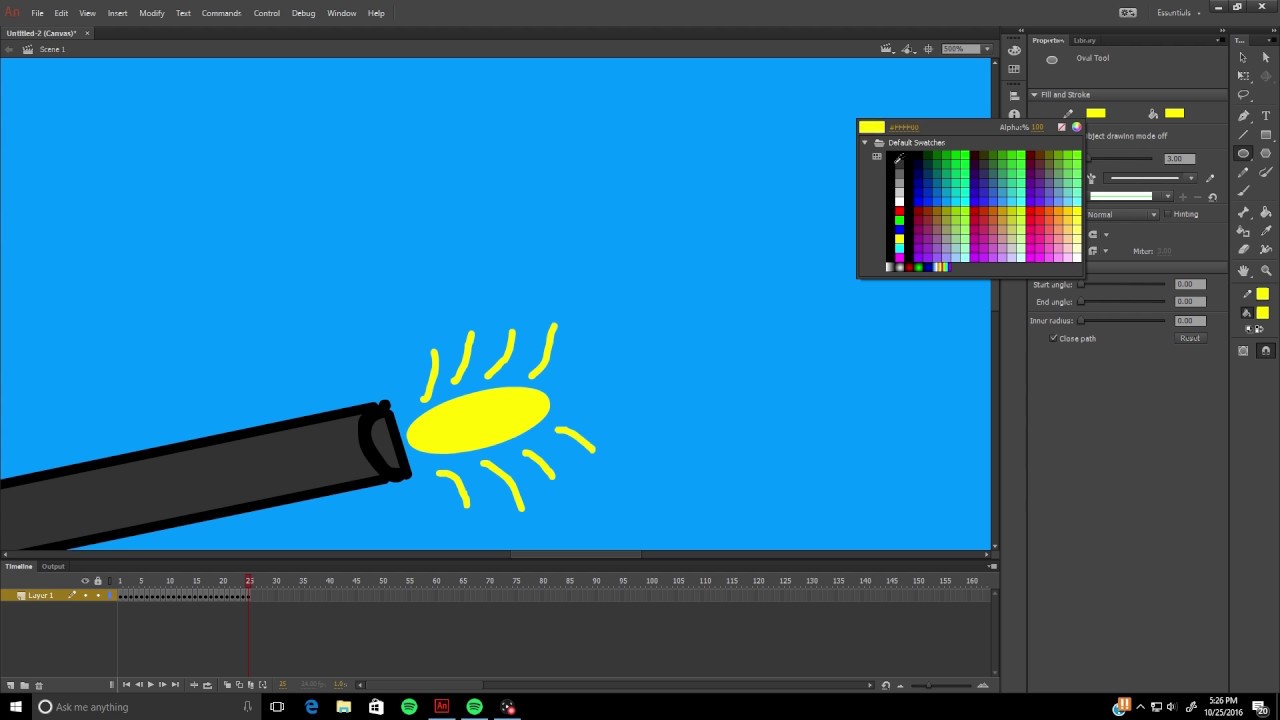Select the Line tool

pos(1243,135)
